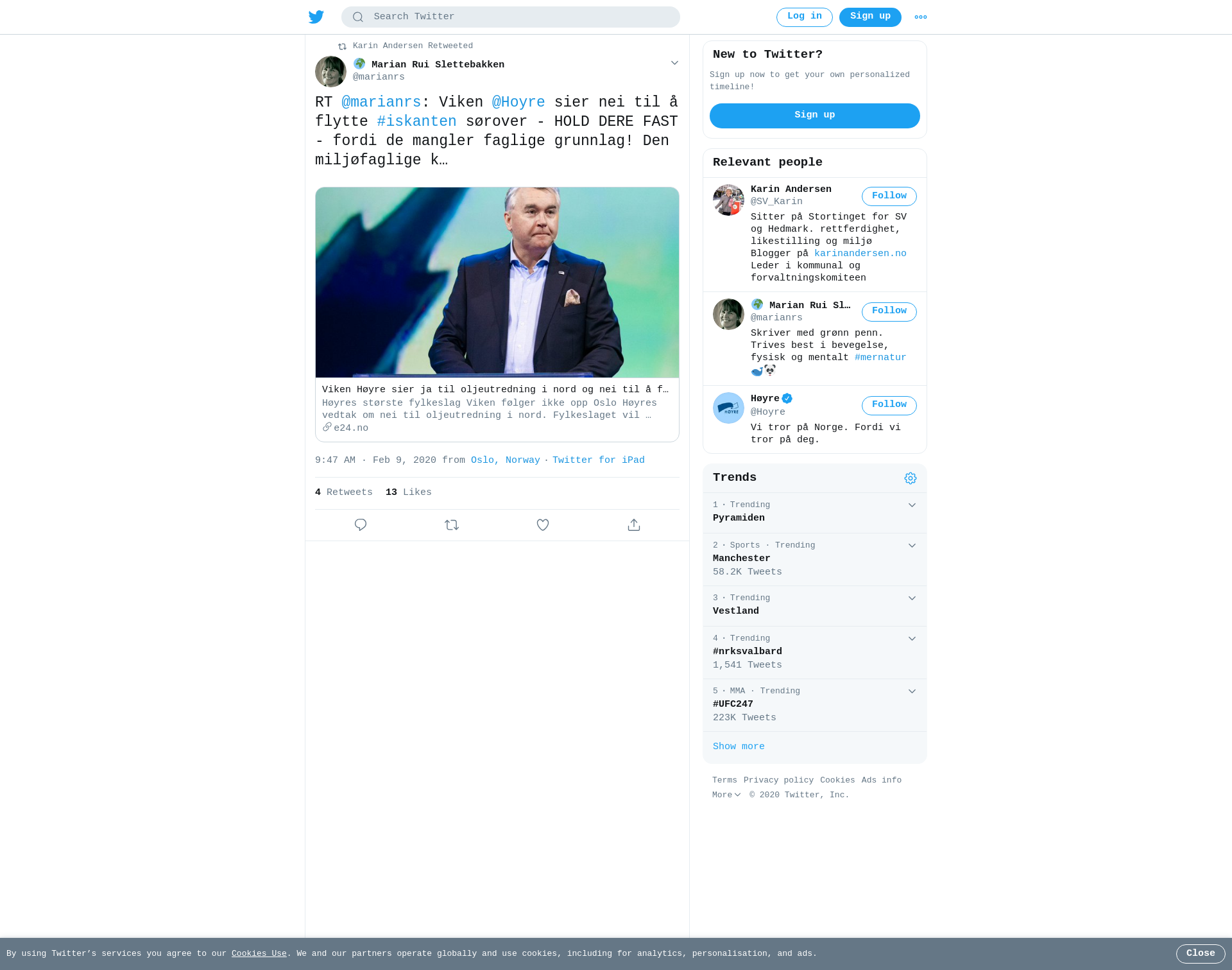Follow Marian Rui in Relevant people

pyautogui.click(x=889, y=312)
